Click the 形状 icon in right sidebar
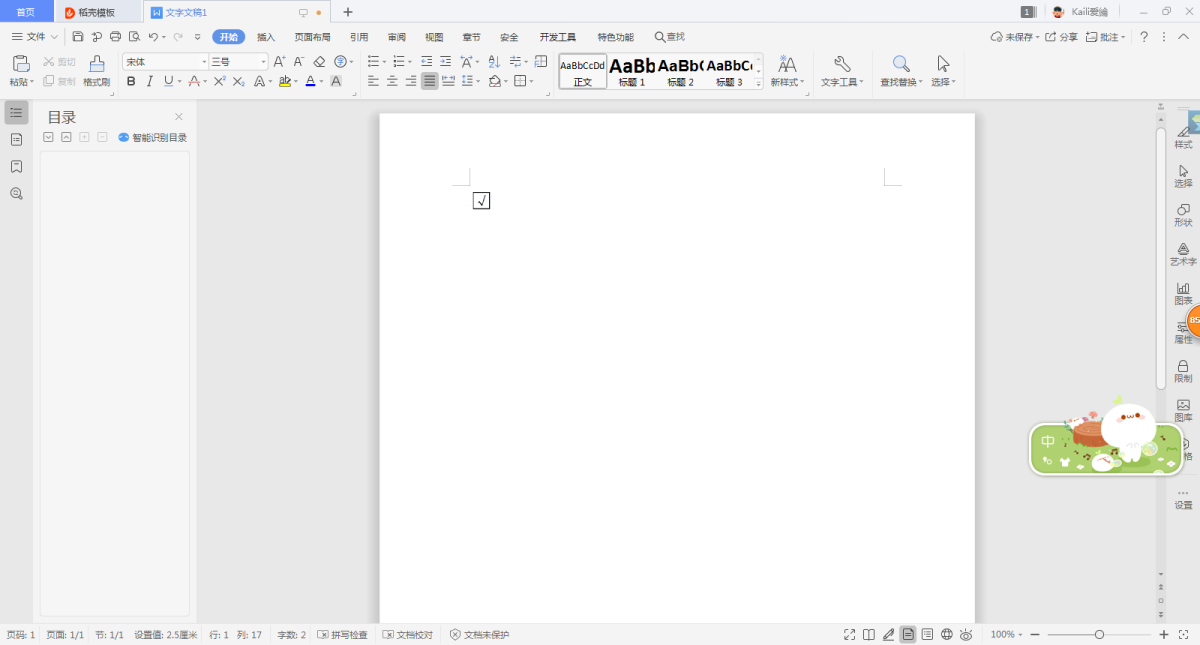 (1183, 214)
